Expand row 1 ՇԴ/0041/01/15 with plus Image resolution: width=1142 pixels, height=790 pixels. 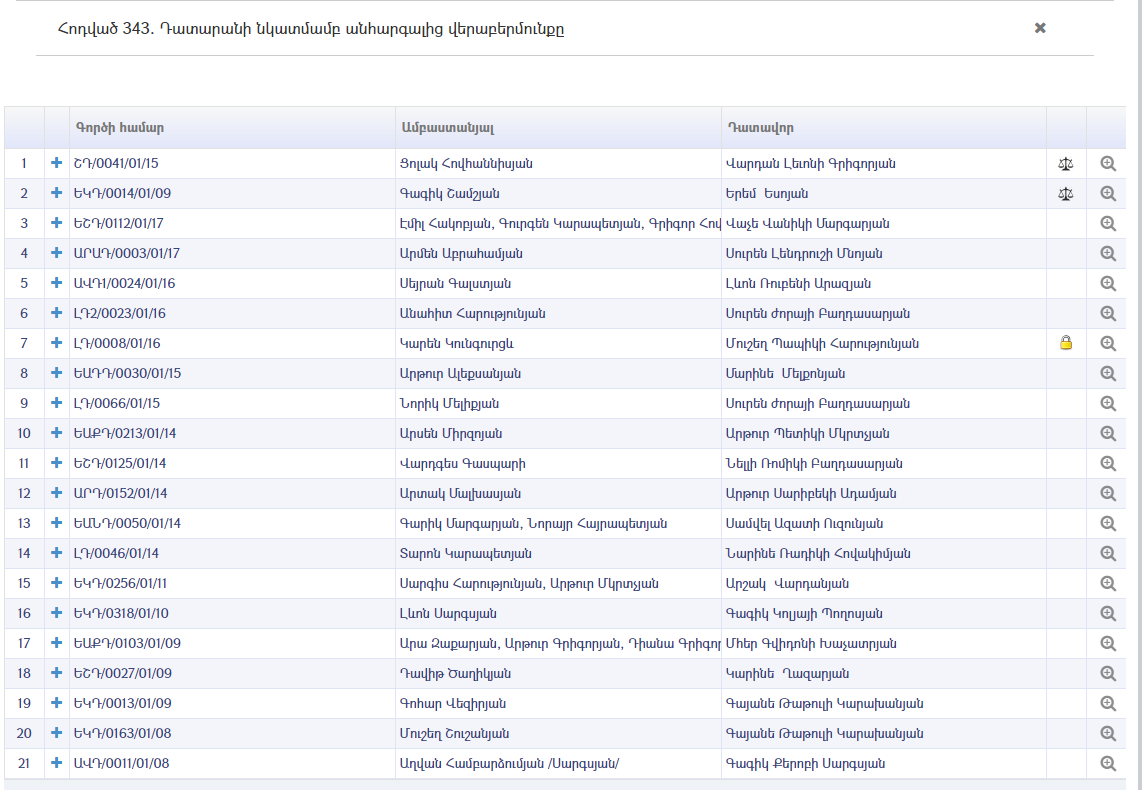(56, 163)
